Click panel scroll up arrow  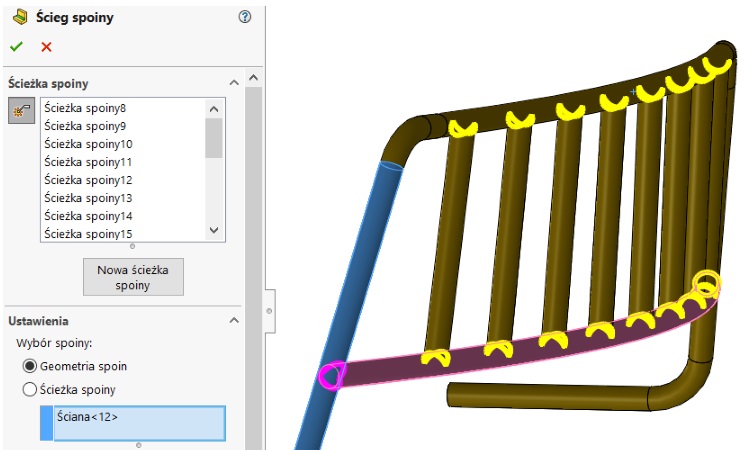point(253,77)
